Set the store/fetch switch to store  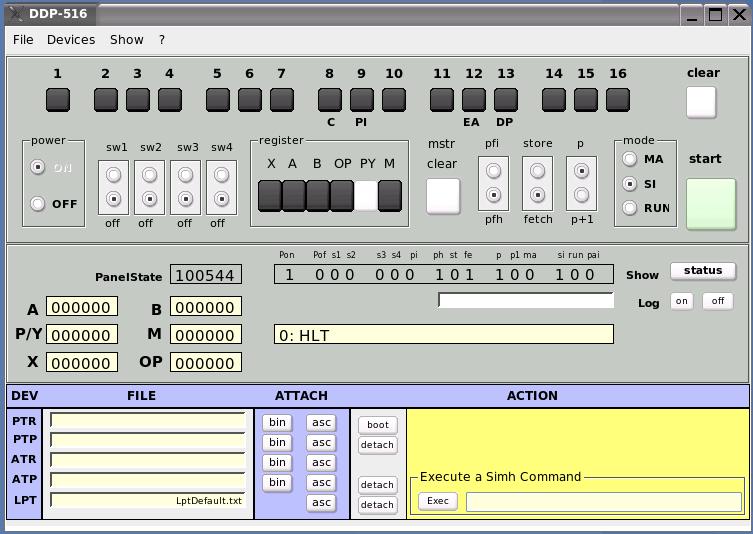click(538, 172)
